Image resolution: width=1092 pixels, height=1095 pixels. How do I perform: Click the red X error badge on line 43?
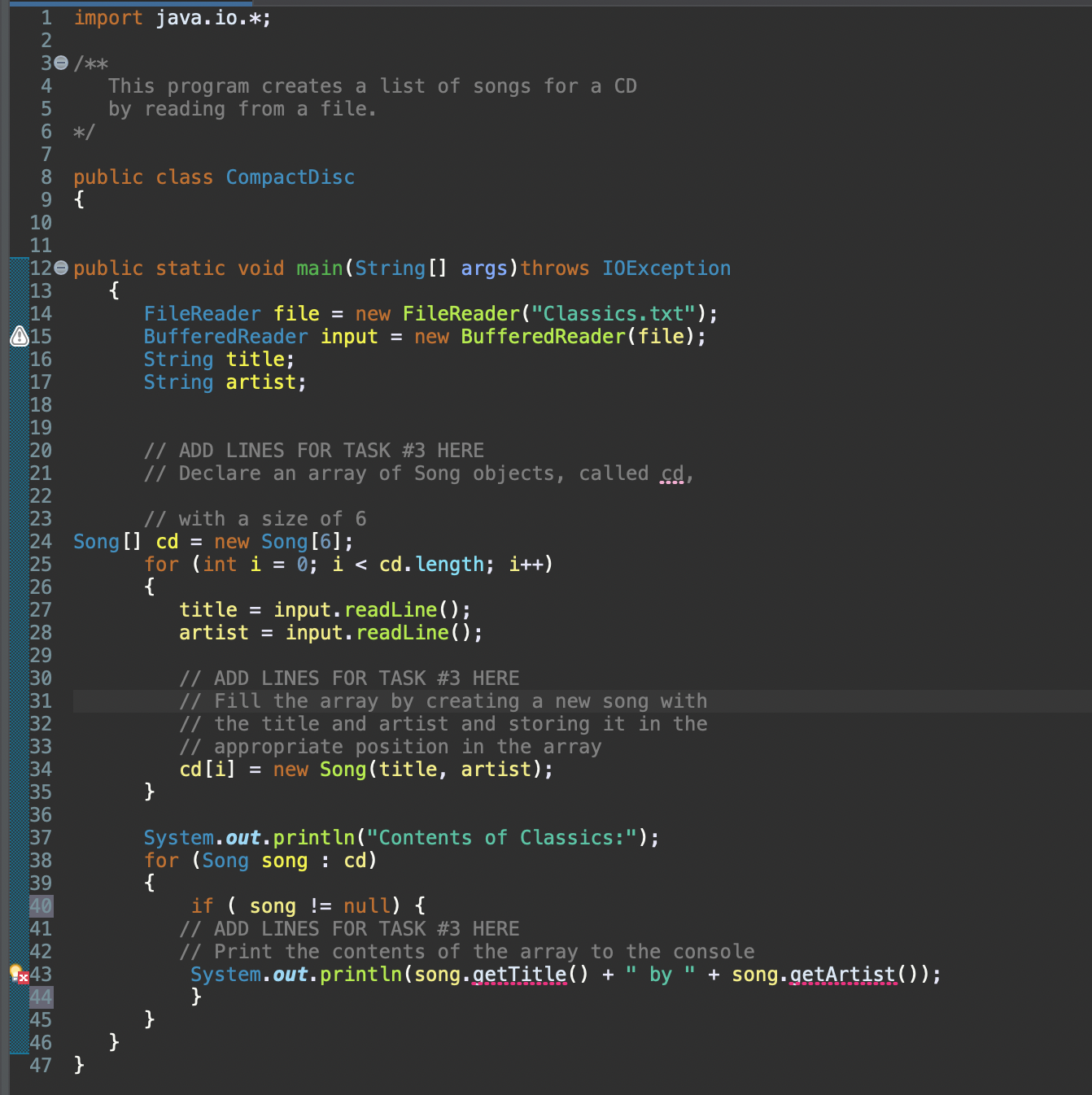(22, 977)
